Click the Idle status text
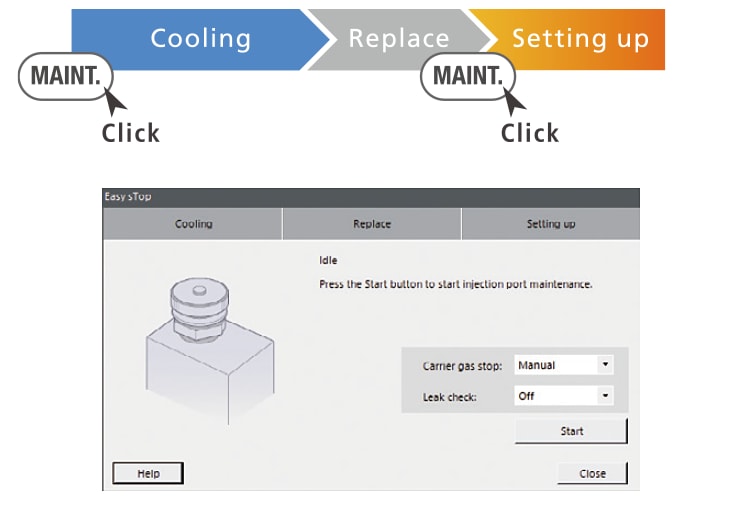Screen dimensions: 736x516 [328, 260]
